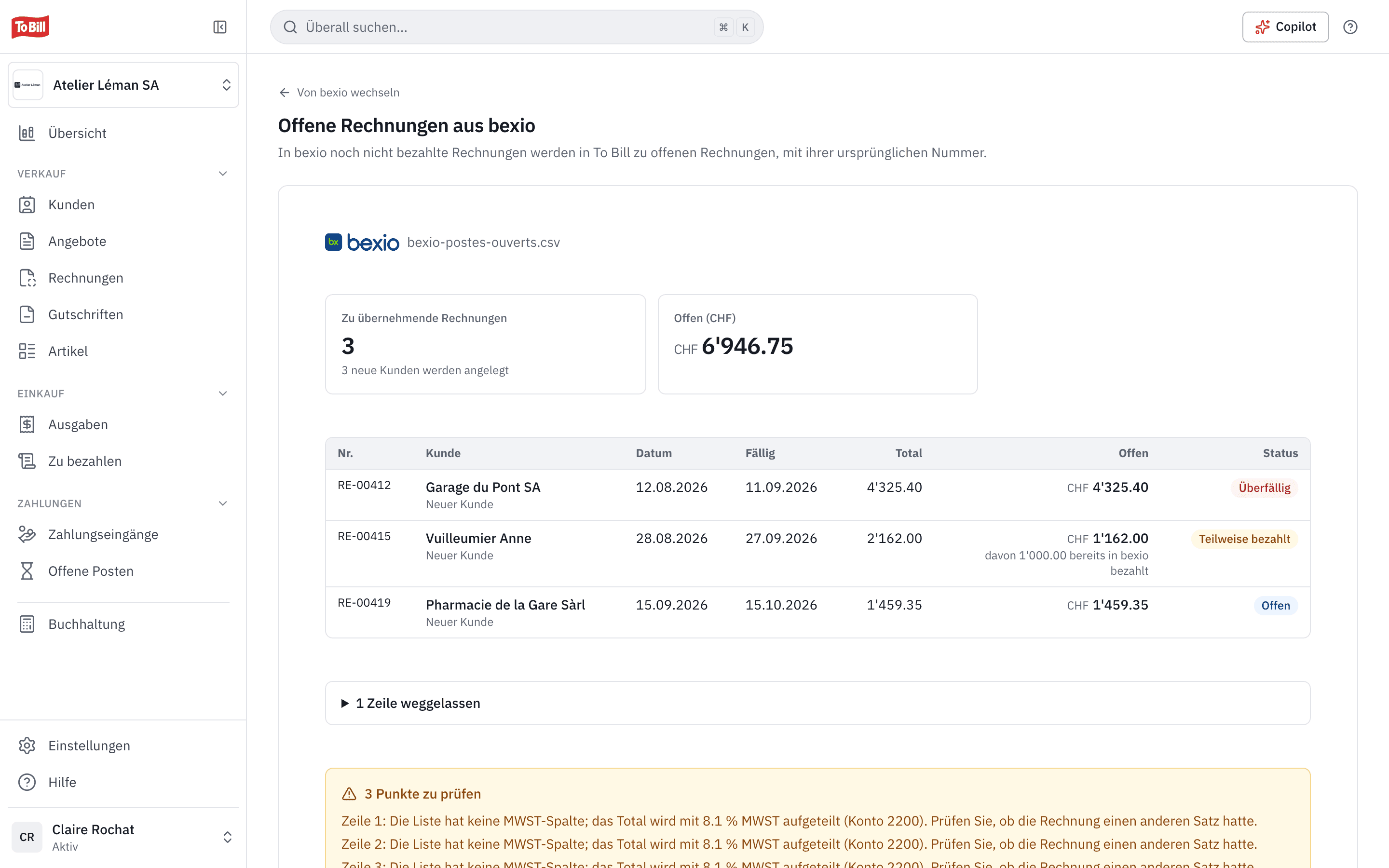
Task: Click the Teilweise bezahlt status badge
Action: [1244, 539]
